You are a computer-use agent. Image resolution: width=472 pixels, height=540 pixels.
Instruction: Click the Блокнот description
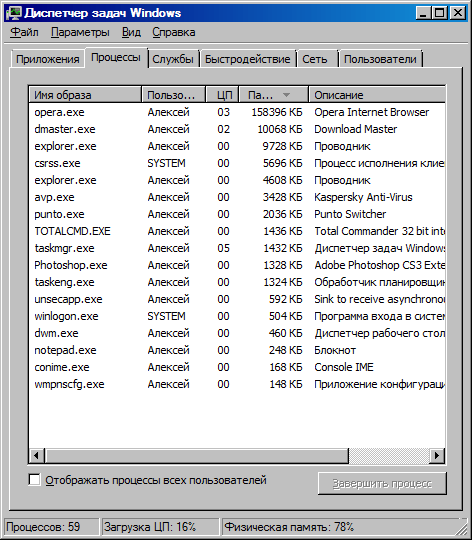335,350
